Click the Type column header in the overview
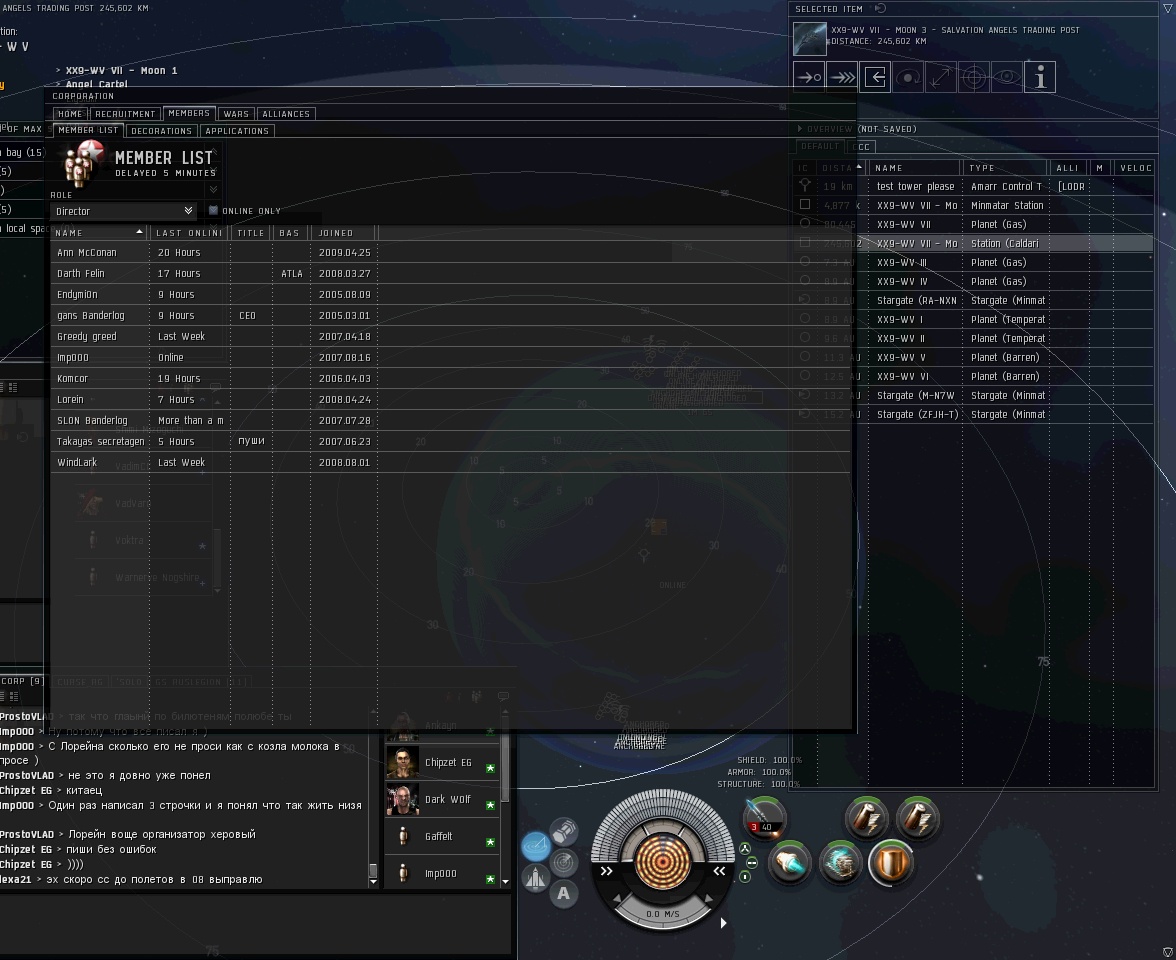The width and height of the screenshot is (1176, 960). pos(1004,168)
